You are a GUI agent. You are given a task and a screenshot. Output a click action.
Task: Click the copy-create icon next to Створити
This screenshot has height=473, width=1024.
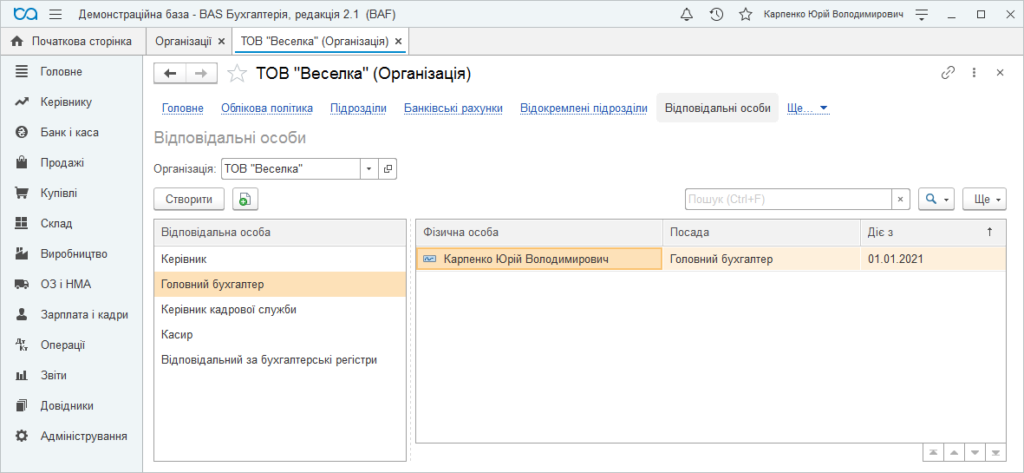(x=246, y=200)
